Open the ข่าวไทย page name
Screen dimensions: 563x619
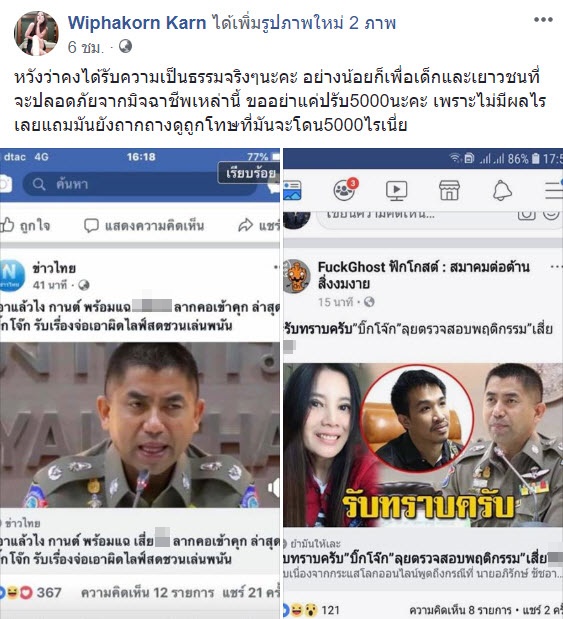54,268
